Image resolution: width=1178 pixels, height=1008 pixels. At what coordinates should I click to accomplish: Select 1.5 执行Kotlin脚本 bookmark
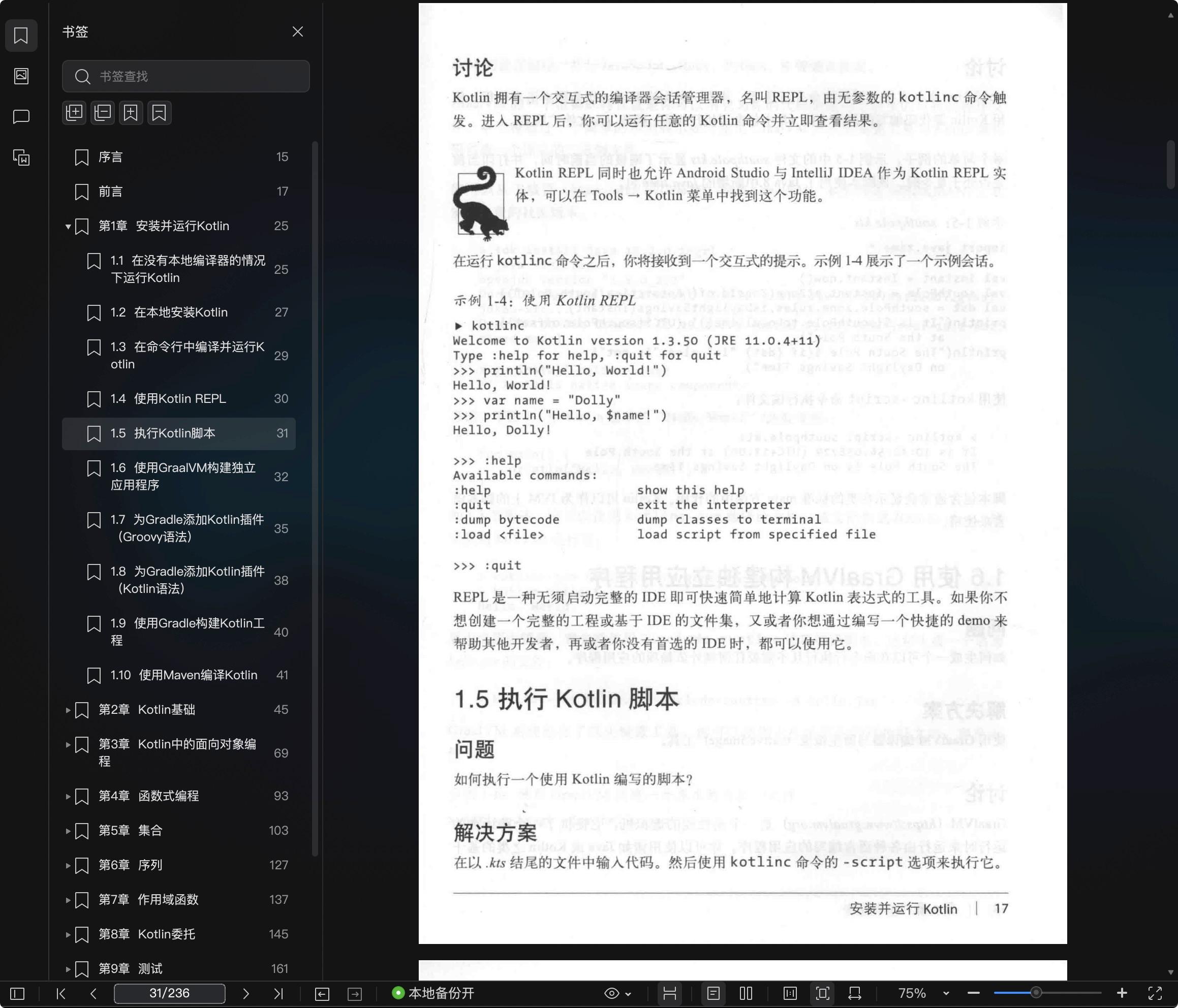[178, 433]
